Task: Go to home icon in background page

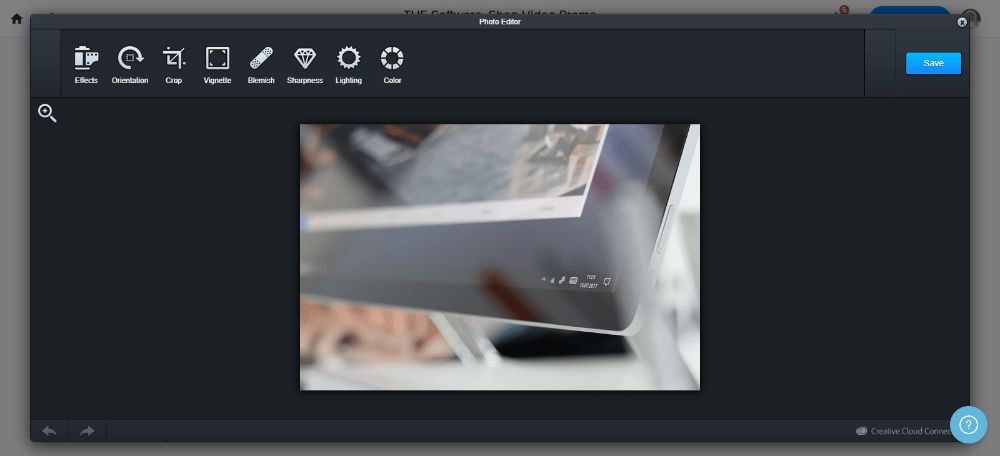Action: click(17, 18)
